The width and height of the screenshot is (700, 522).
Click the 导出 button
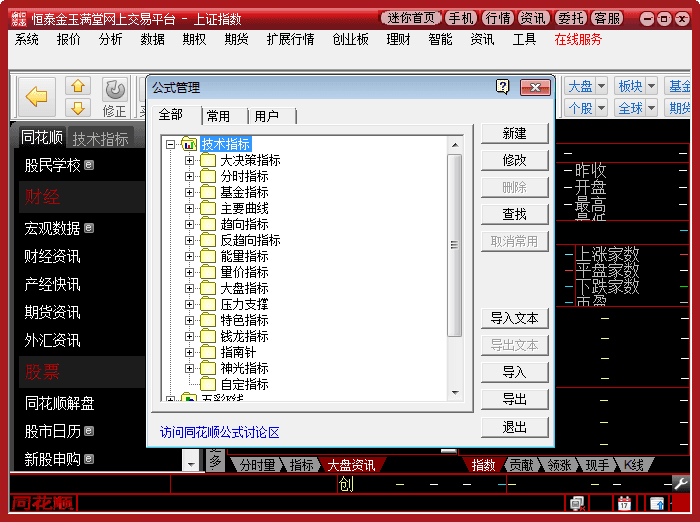[514, 399]
